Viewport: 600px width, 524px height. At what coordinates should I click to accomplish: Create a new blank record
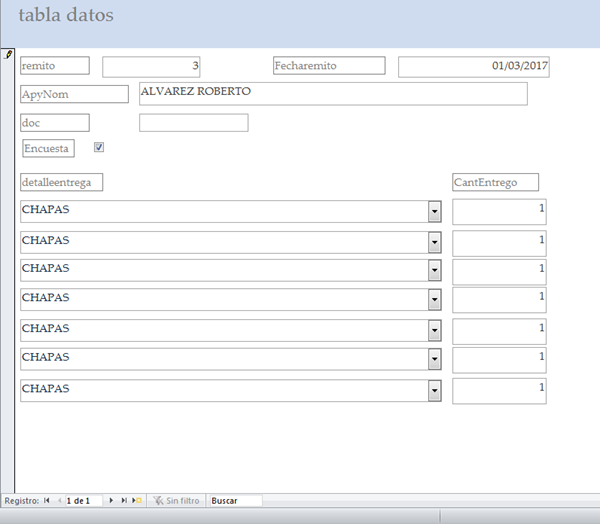[x=136, y=500]
